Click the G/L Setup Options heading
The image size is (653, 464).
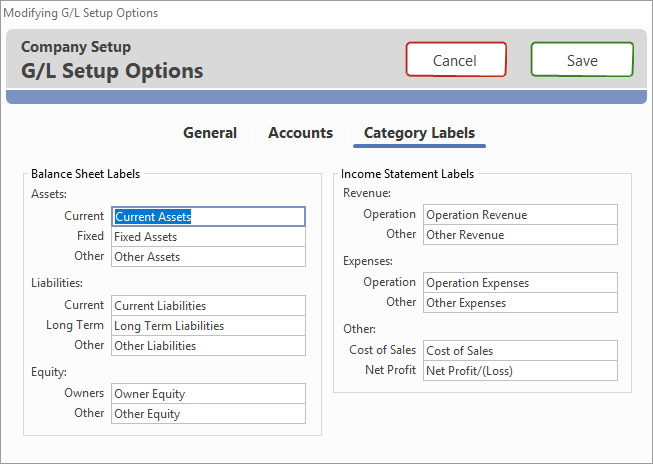coord(112,71)
